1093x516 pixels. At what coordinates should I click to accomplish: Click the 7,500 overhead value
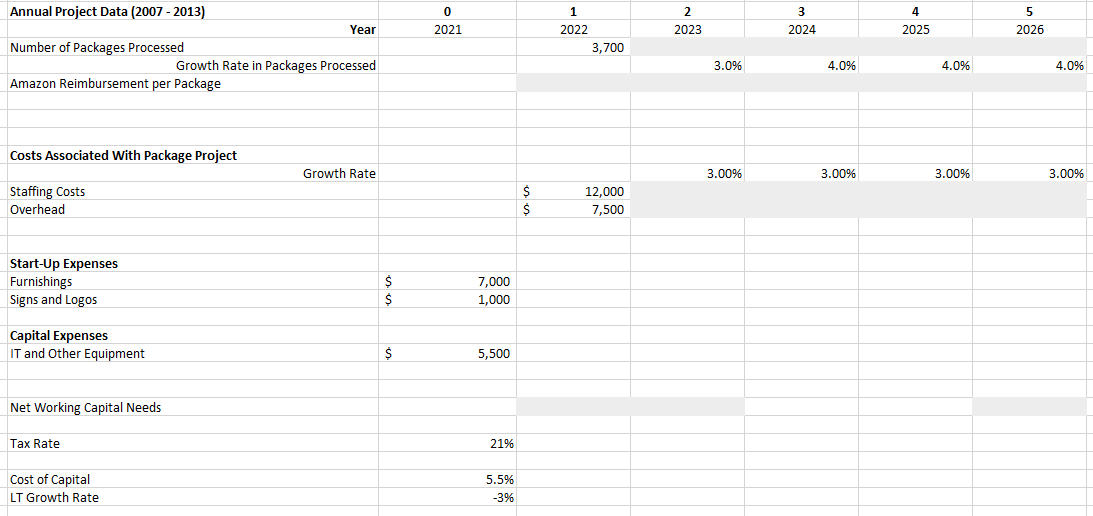coord(608,209)
